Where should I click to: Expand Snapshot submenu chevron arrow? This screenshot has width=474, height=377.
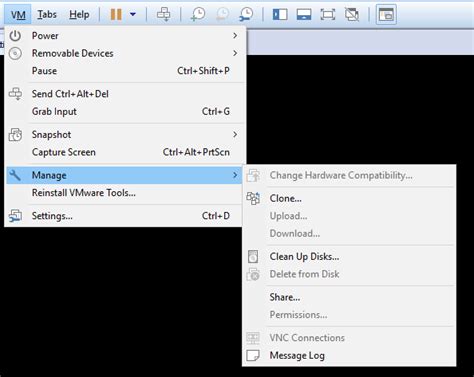coord(235,134)
